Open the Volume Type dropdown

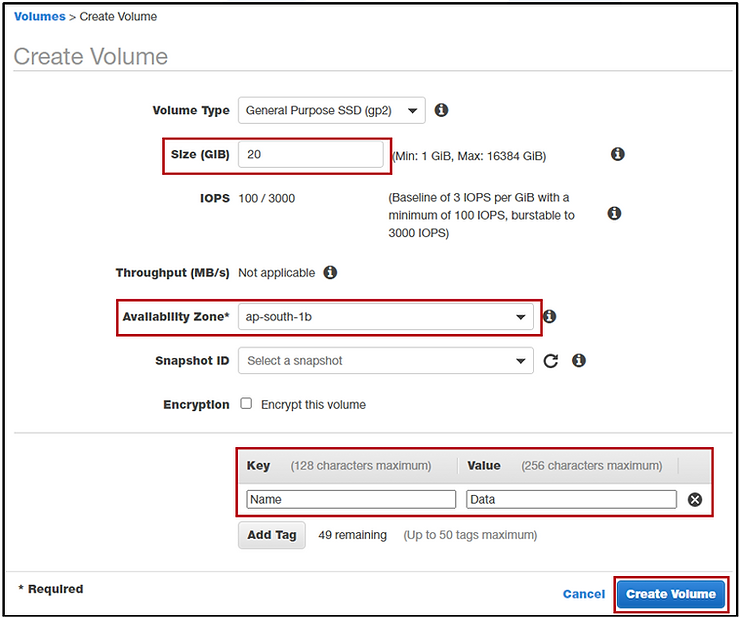[x=331, y=110]
